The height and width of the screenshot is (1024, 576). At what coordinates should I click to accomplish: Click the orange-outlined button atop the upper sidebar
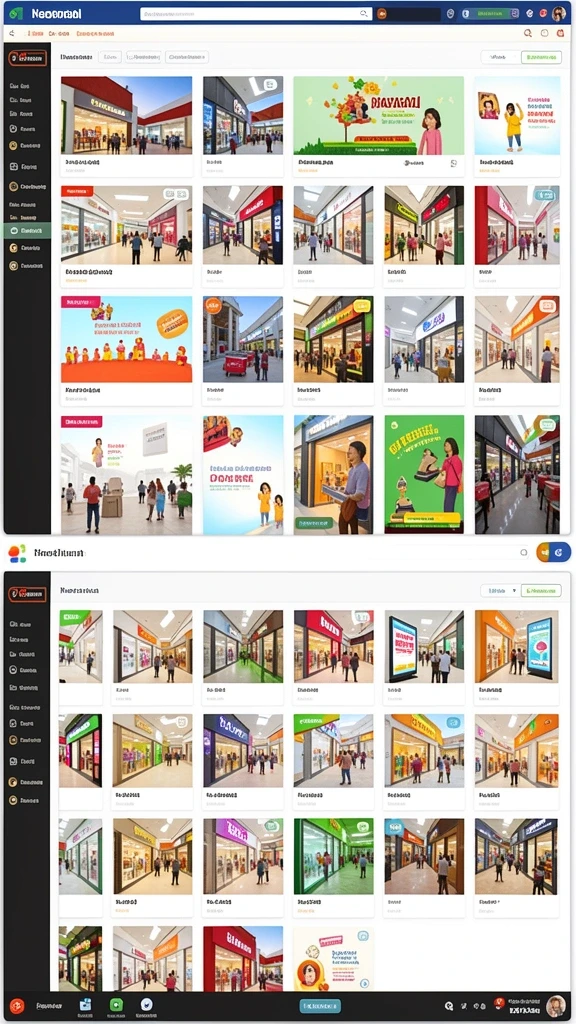click(27, 57)
